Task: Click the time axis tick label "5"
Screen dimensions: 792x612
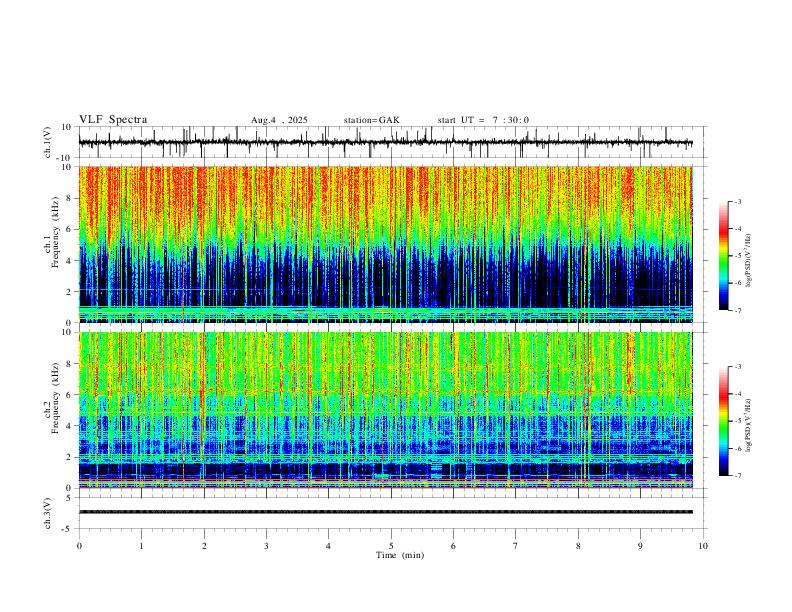Action: click(x=391, y=546)
